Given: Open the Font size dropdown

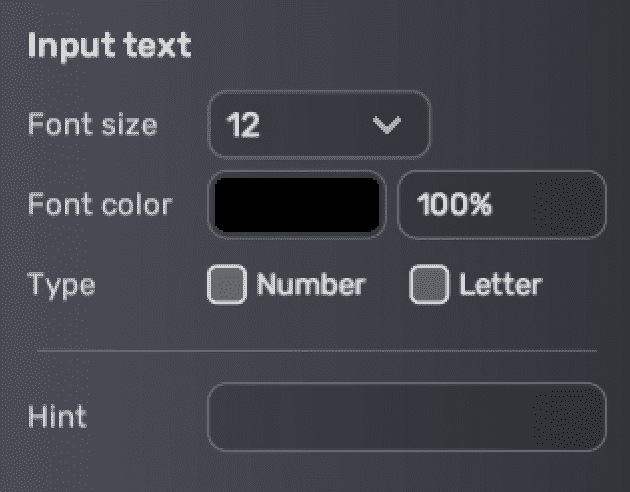Looking at the screenshot, I should (318, 125).
